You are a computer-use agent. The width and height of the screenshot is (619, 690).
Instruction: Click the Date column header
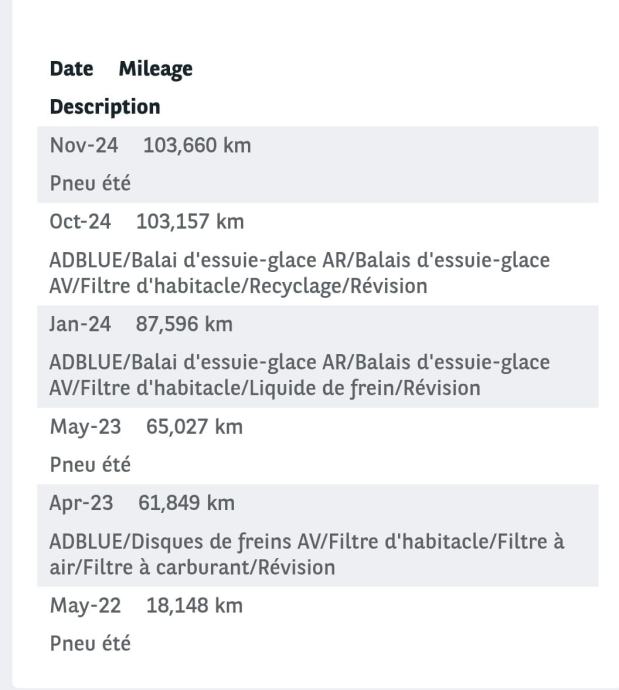71,69
